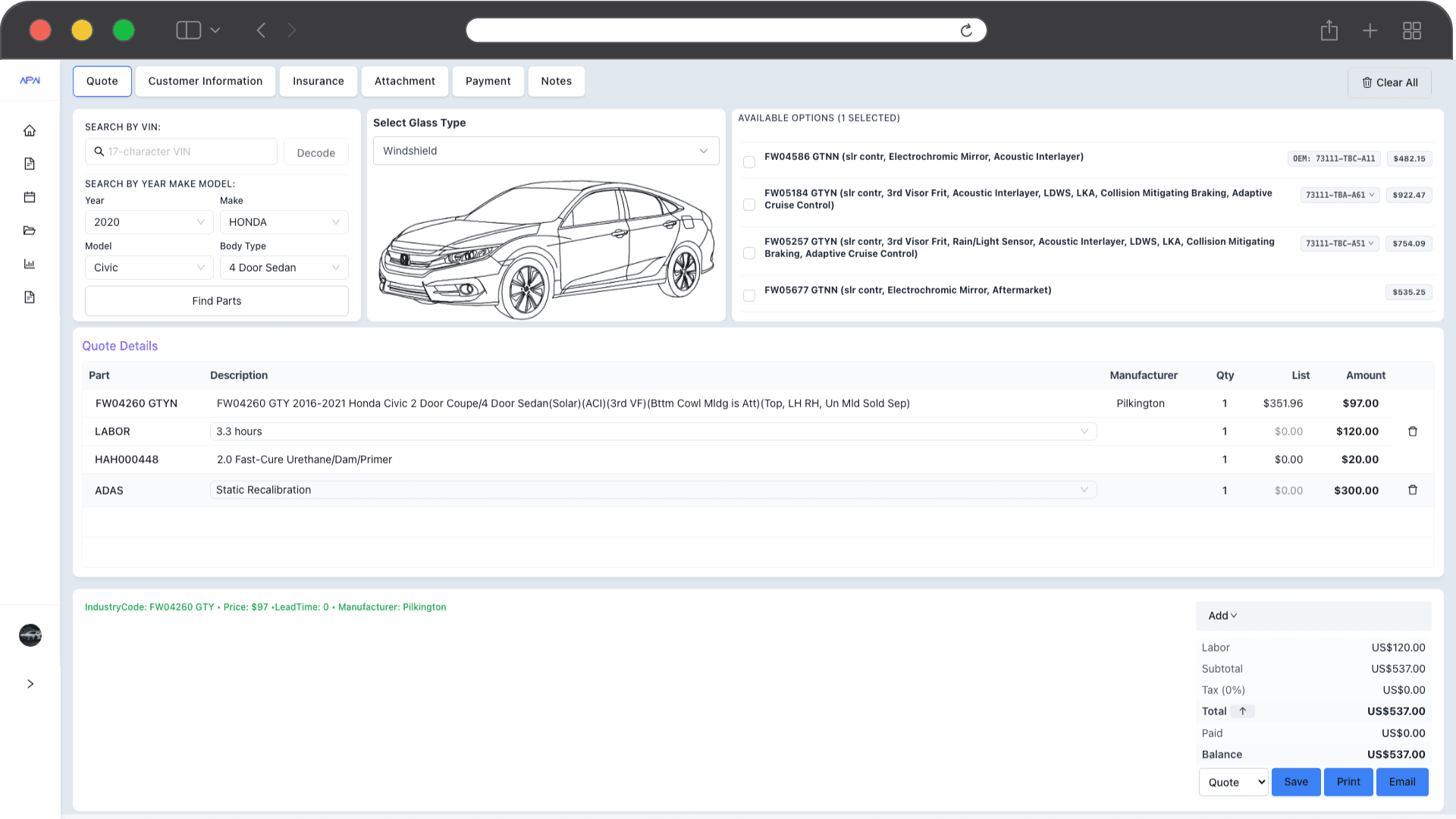
Task: Open the Static Recalibration dropdown
Action: pyautogui.click(x=653, y=490)
